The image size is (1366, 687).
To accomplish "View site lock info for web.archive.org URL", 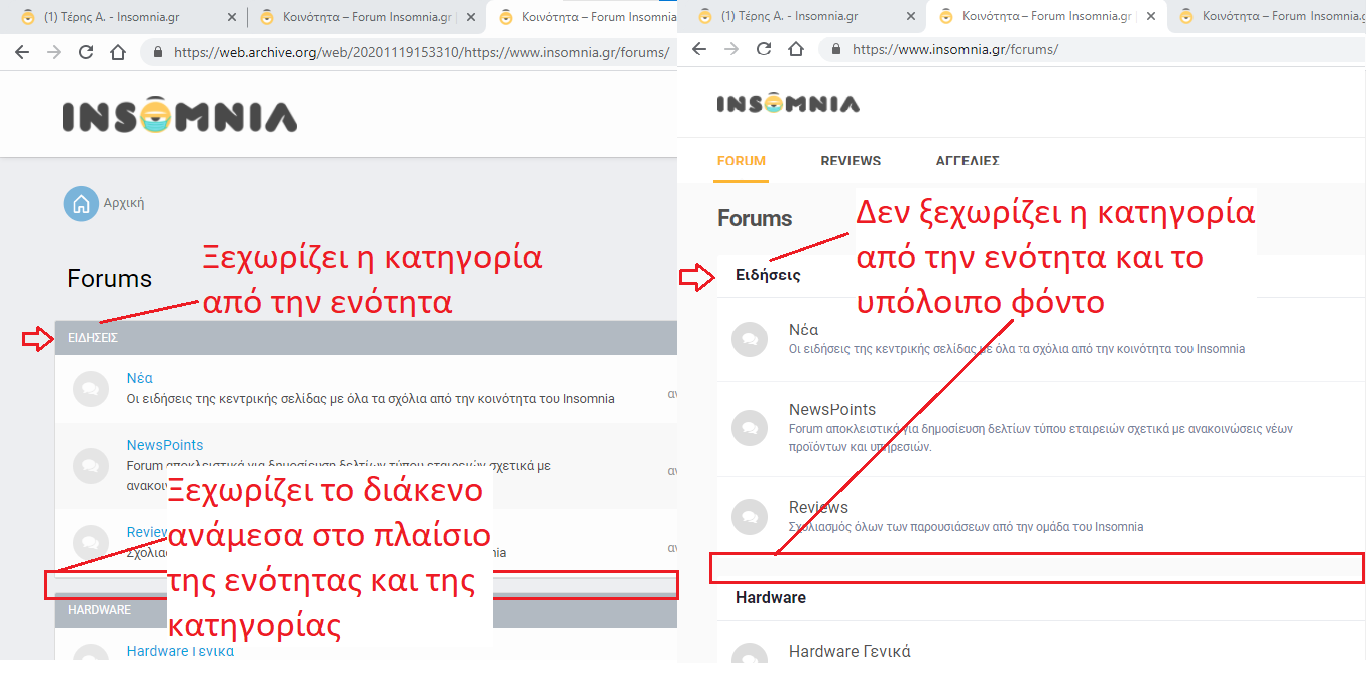I will point(158,52).
